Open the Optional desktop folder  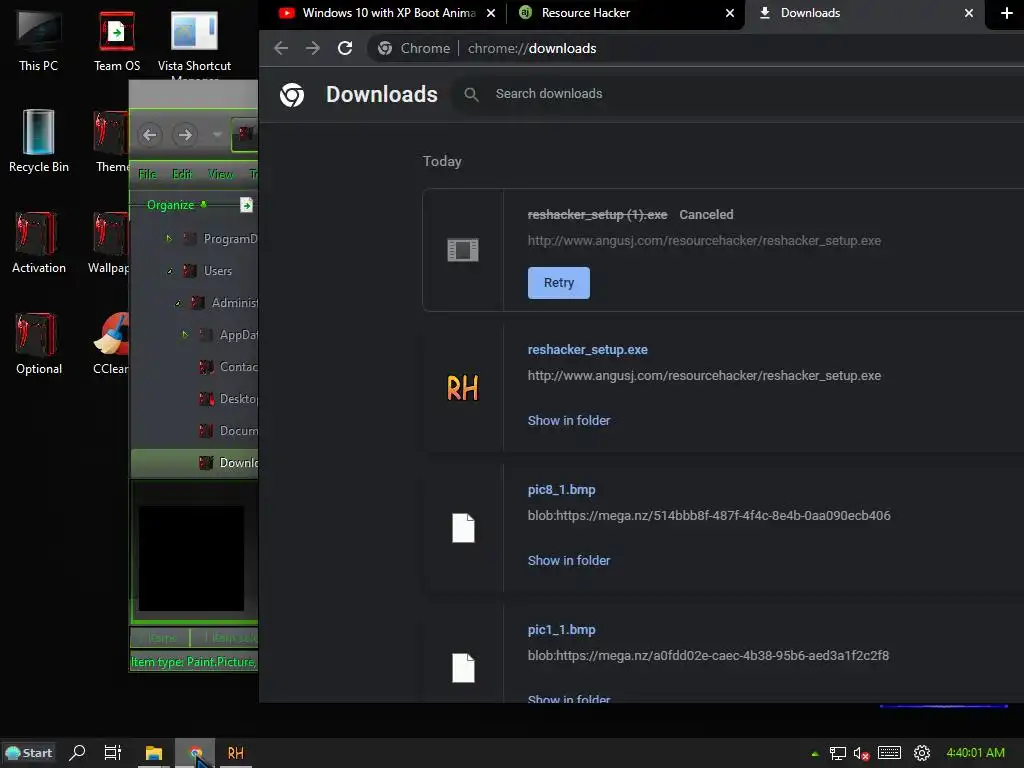click(x=39, y=344)
